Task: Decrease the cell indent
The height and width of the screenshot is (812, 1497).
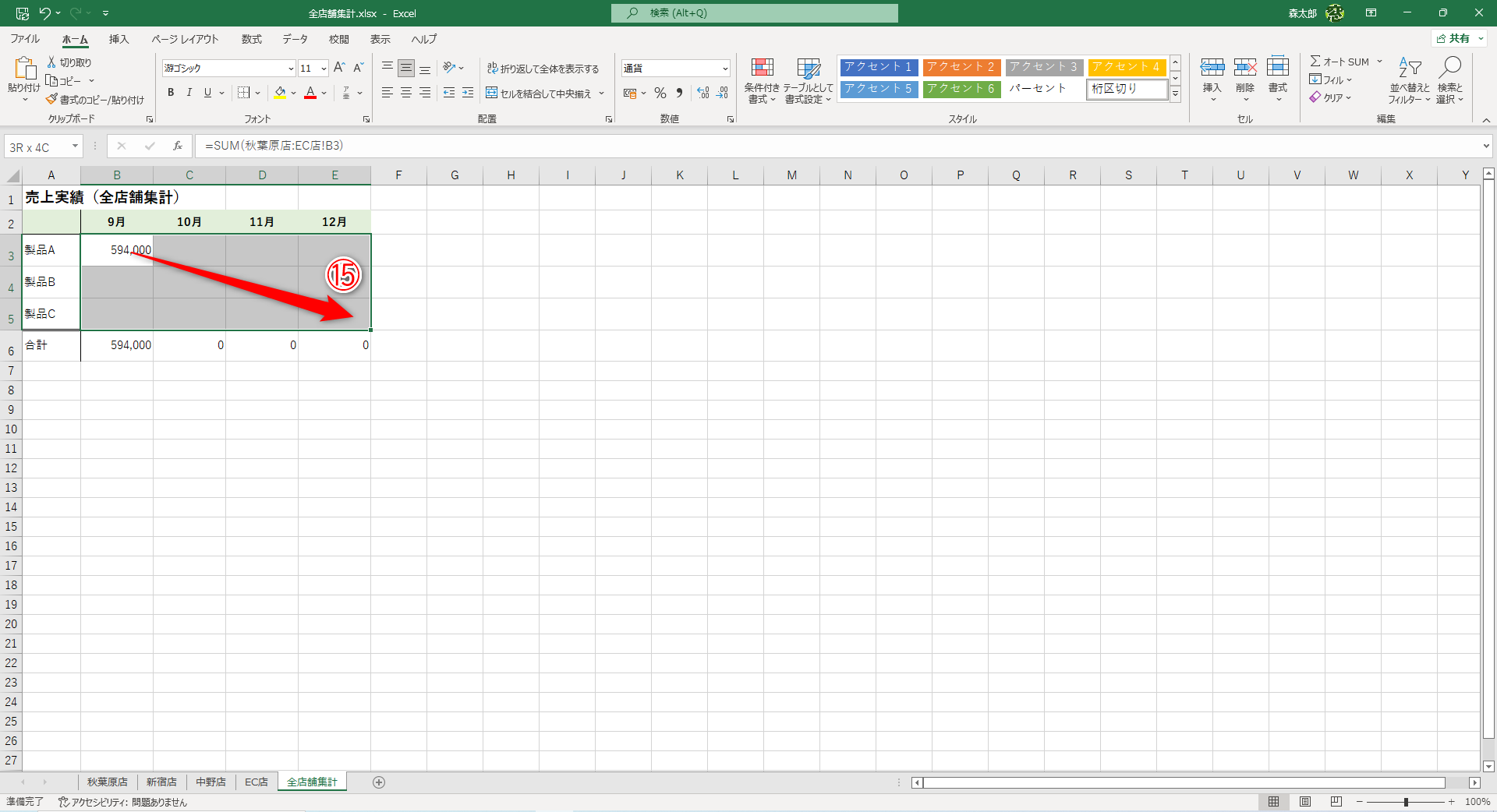Action: (449, 93)
